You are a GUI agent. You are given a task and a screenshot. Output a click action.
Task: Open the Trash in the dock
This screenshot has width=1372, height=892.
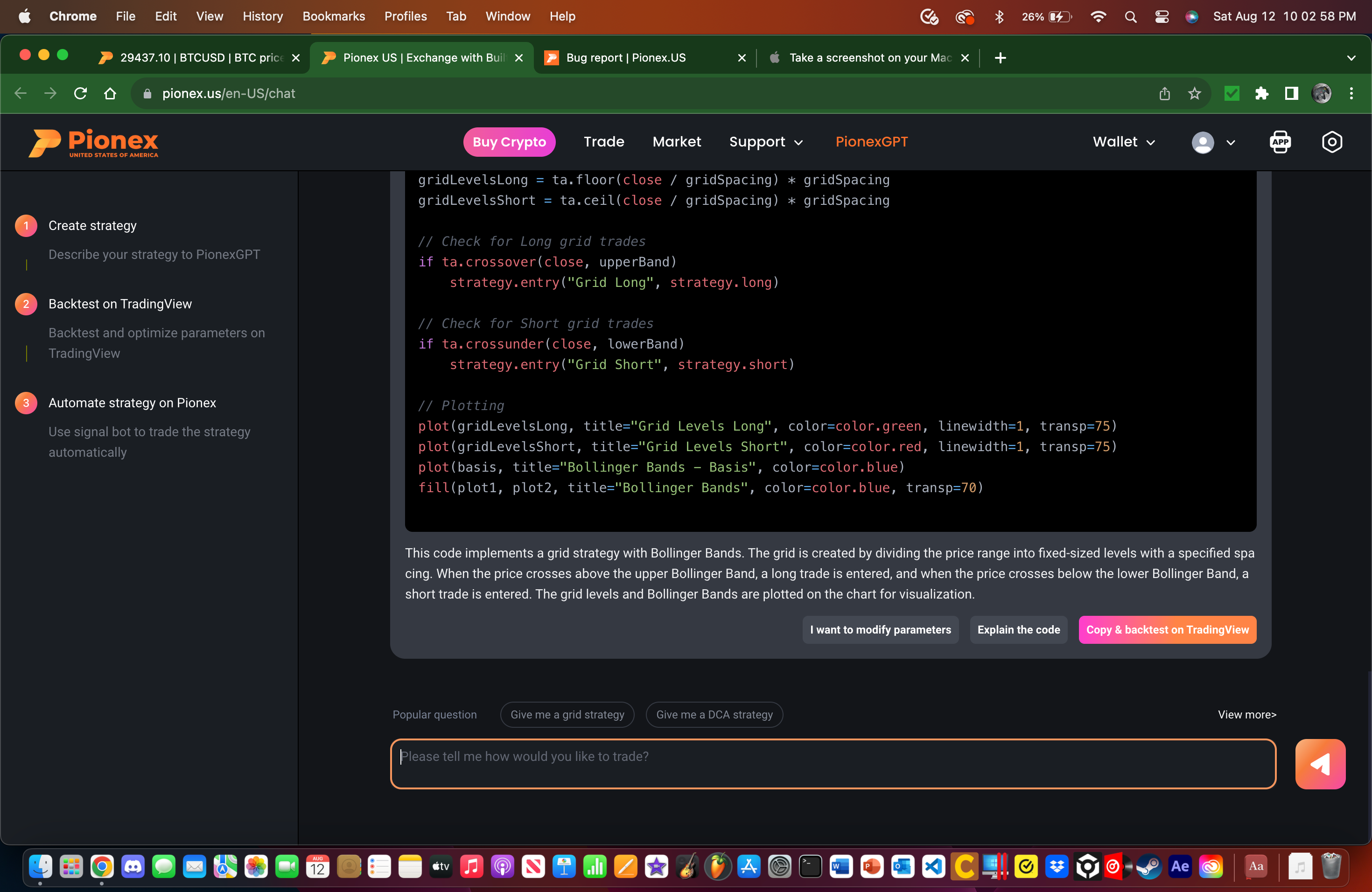[1330, 866]
